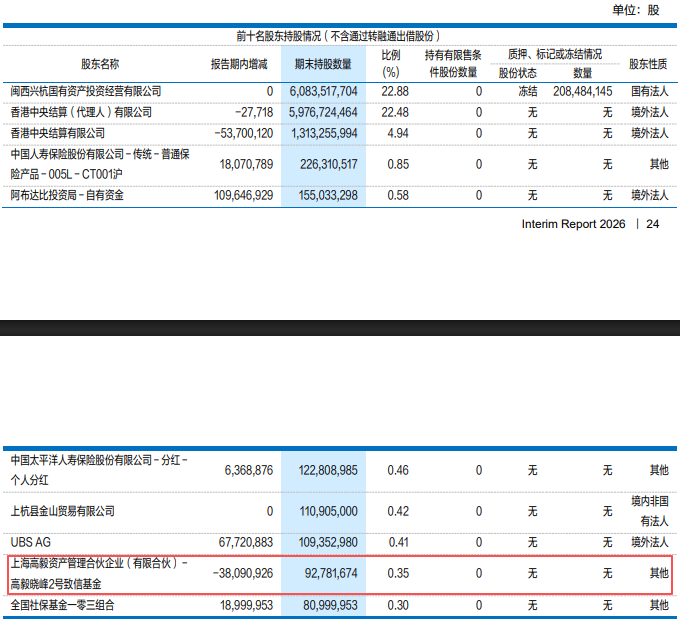Select shareholder 中国太平洋人寿保险股份有限公司 name
Image resolution: width=680 pixels, height=619 pixels.
click(x=99, y=470)
